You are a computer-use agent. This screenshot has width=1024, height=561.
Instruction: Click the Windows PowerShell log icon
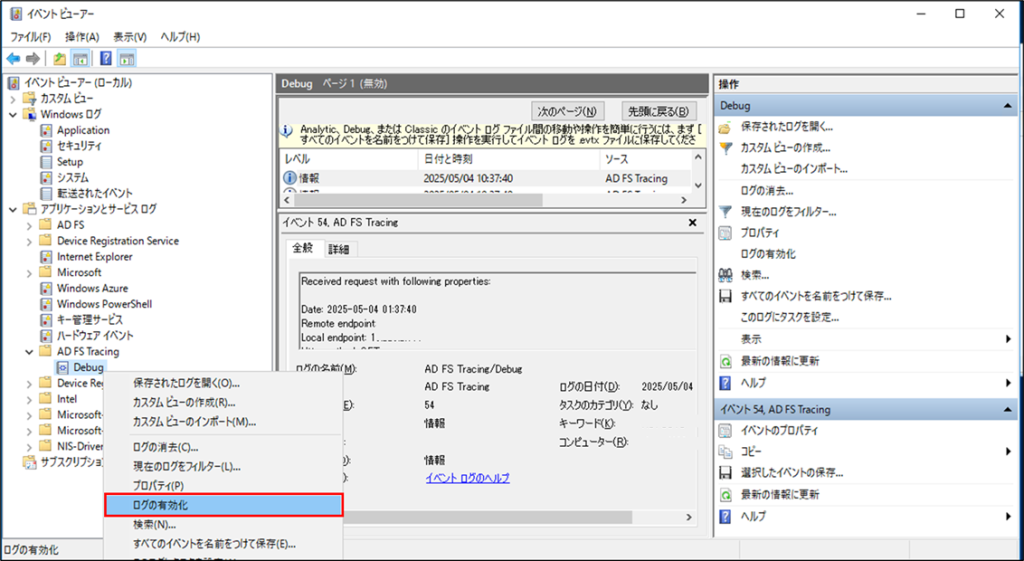(46, 304)
